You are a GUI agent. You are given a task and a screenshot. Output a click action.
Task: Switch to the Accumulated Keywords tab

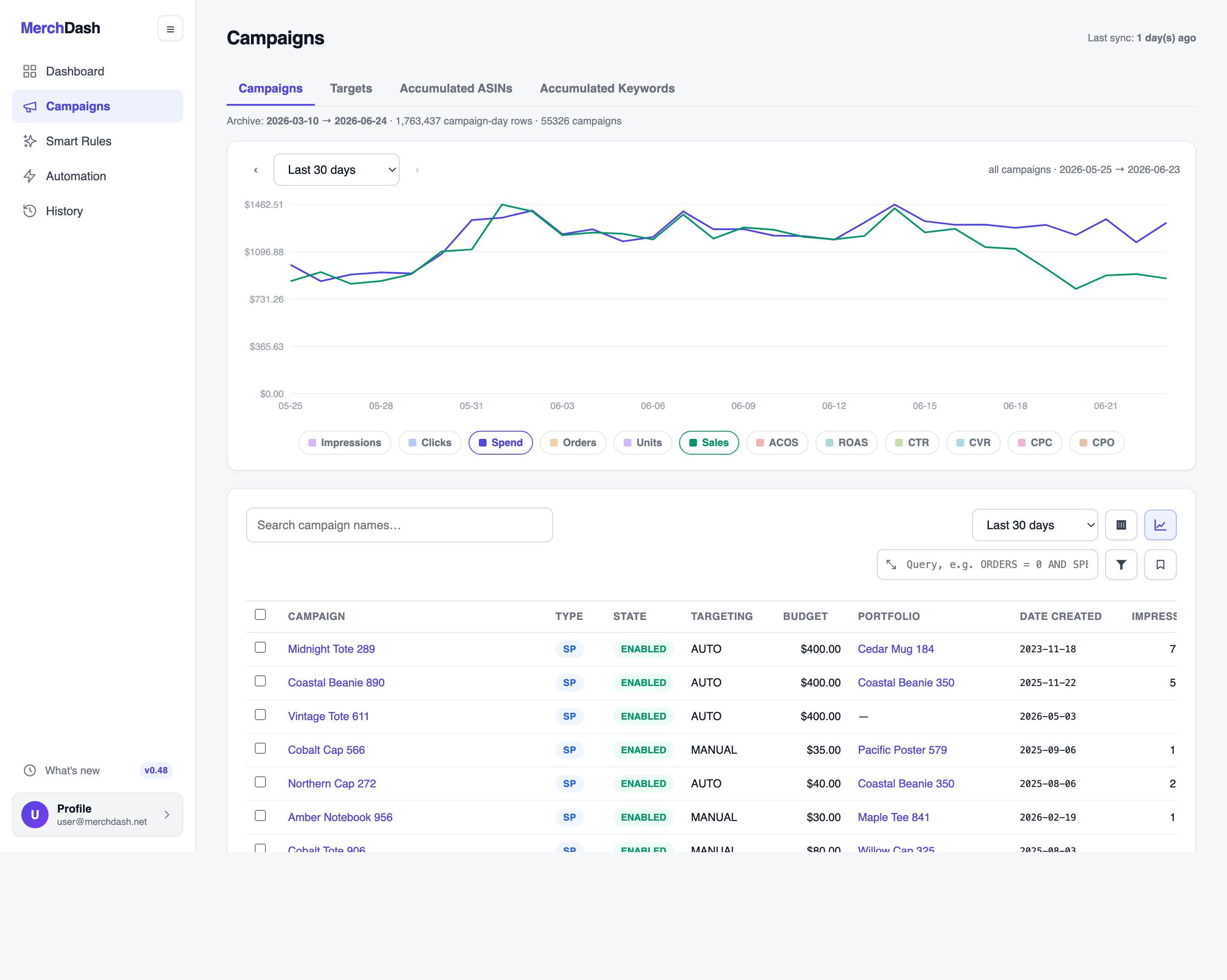point(607,88)
